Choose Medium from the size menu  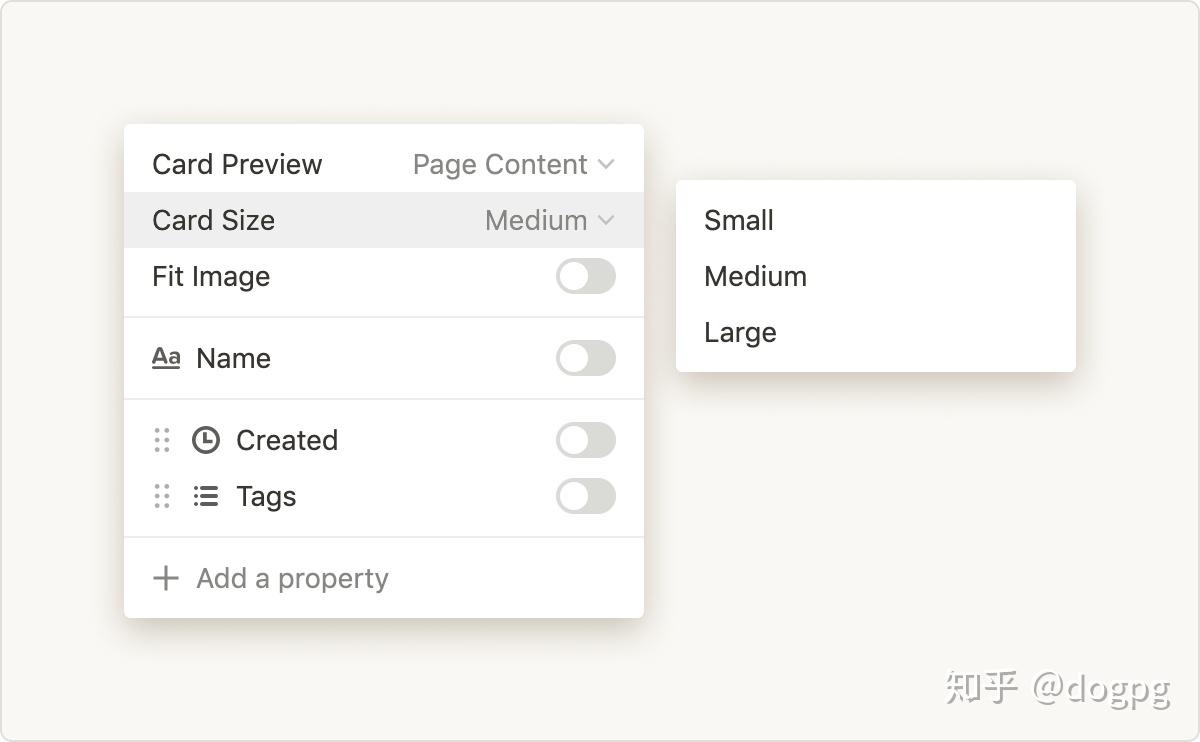755,276
